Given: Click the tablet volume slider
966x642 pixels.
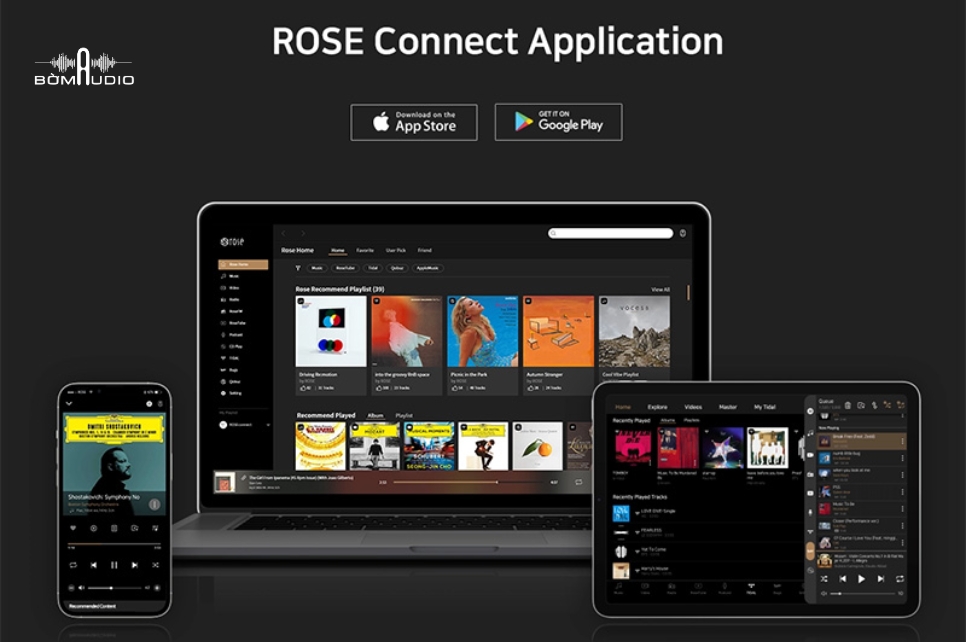Looking at the screenshot, I should pos(862,593).
